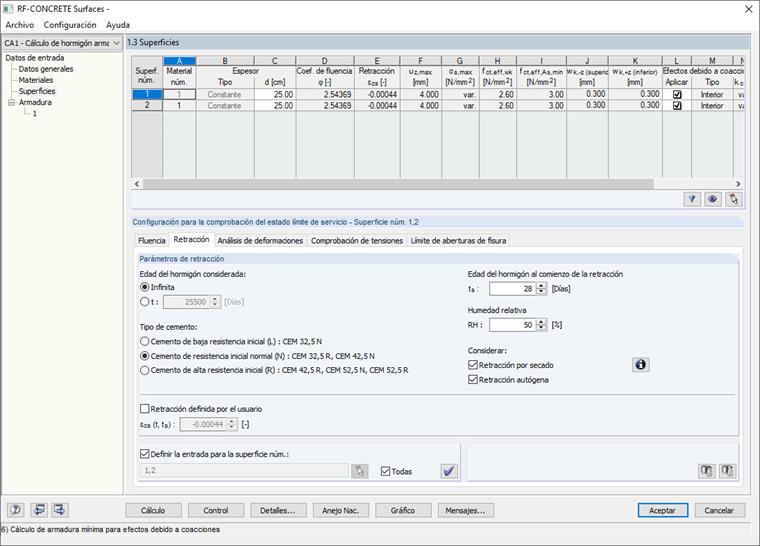Image resolution: width=760 pixels, height=546 pixels.
Task: Click the Cálculo button
Action: coord(153,510)
